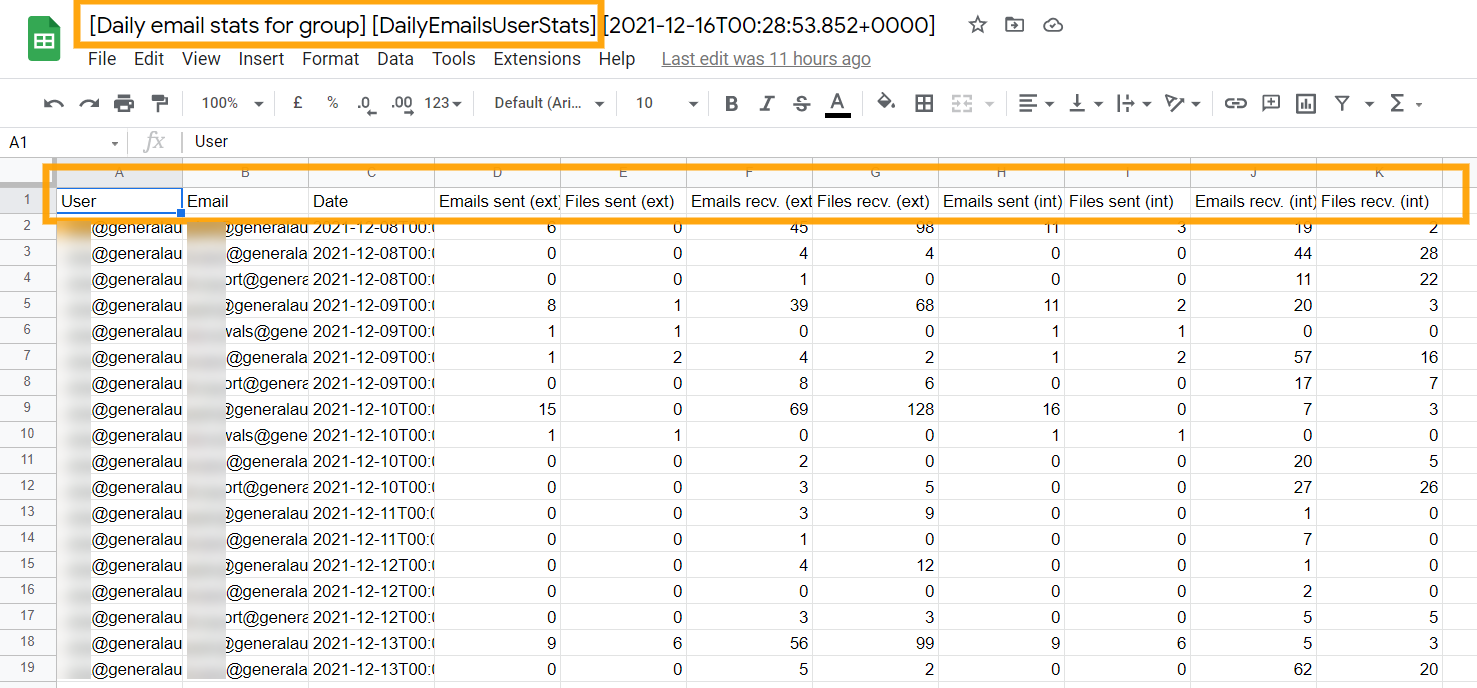The height and width of the screenshot is (688, 1477).
Task: Open the Google Sheets home logo
Action: pos(44,40)
